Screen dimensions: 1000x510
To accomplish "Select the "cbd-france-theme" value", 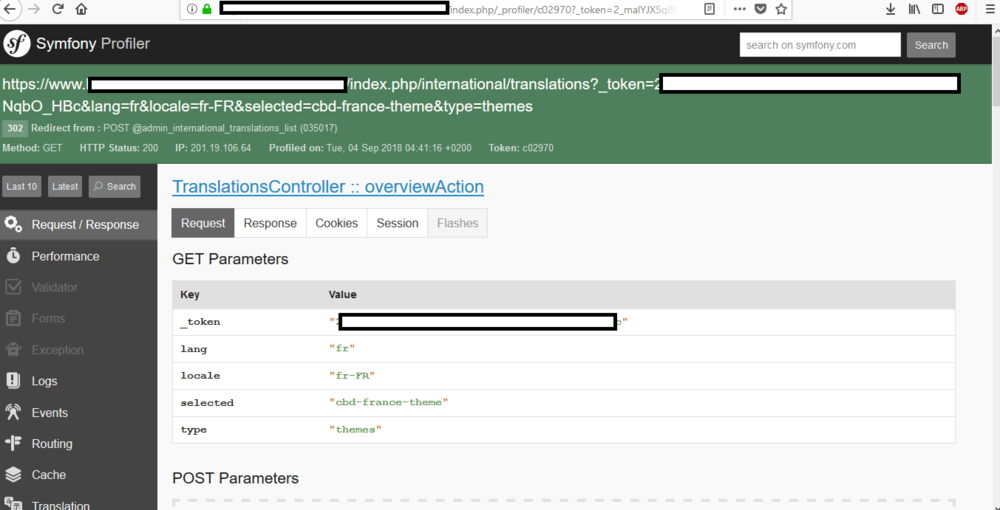I will click(388, 402).
